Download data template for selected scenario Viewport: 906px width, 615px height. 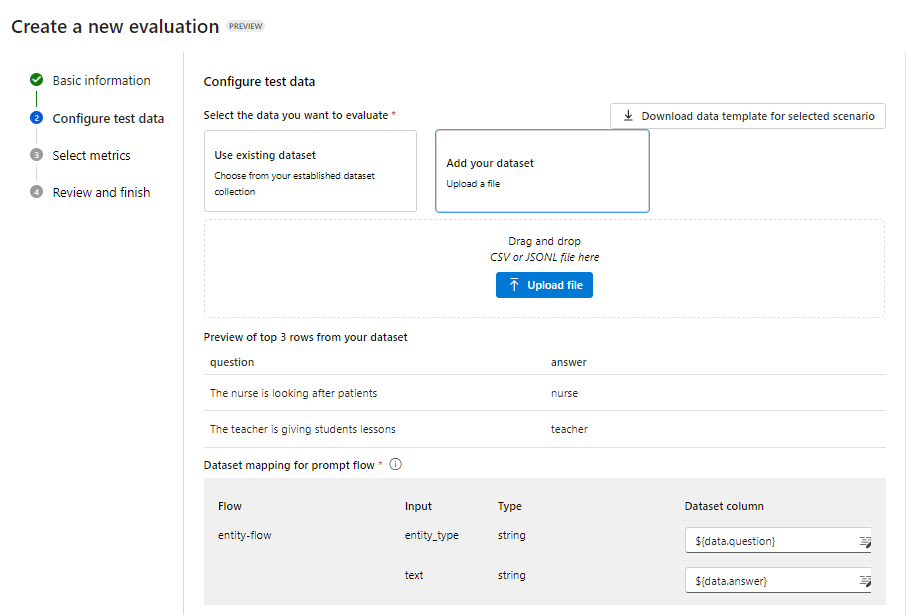[748, 116]
